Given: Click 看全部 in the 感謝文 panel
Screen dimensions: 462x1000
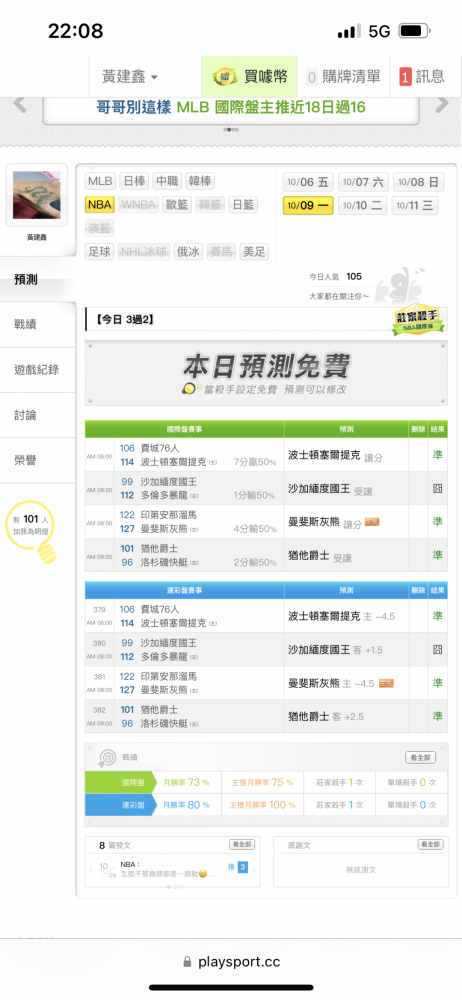Looking at the screenshot, I should (x=430, y=844).
